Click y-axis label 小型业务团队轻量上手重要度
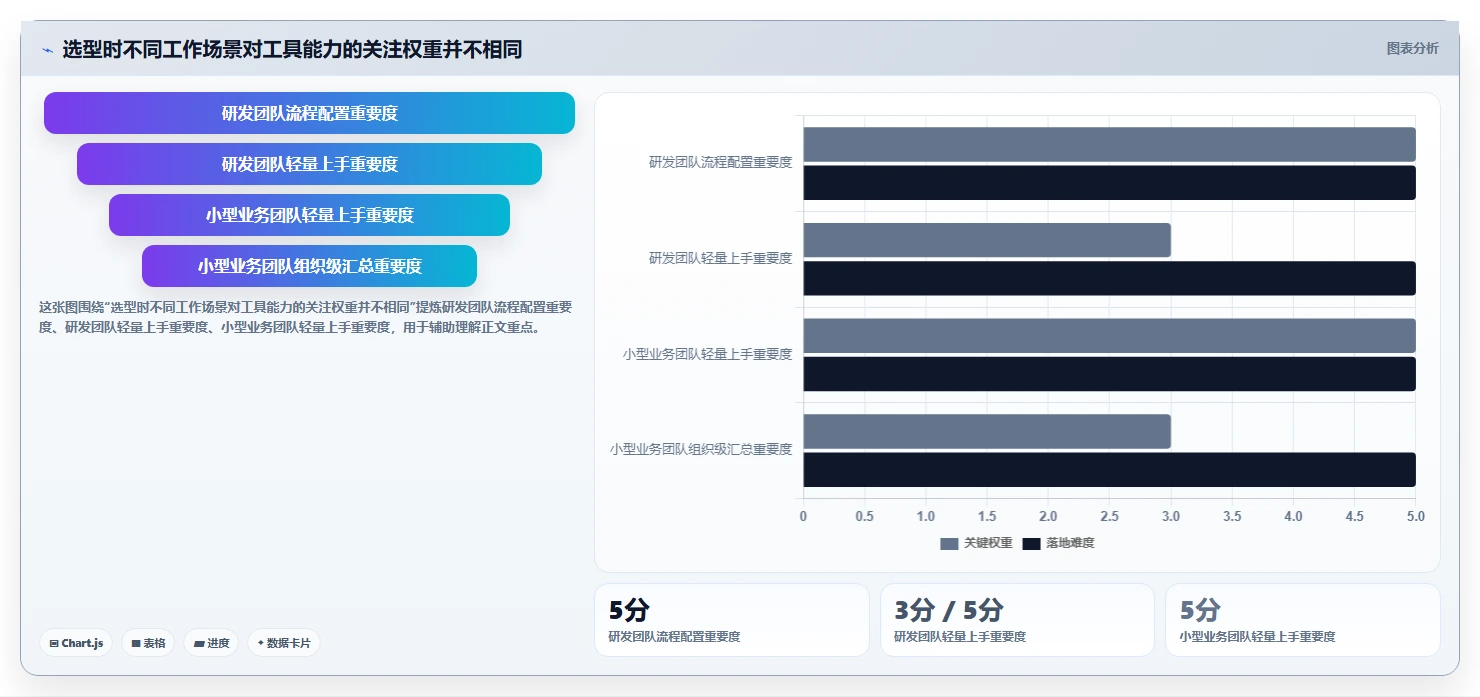 tap(707, 354)
